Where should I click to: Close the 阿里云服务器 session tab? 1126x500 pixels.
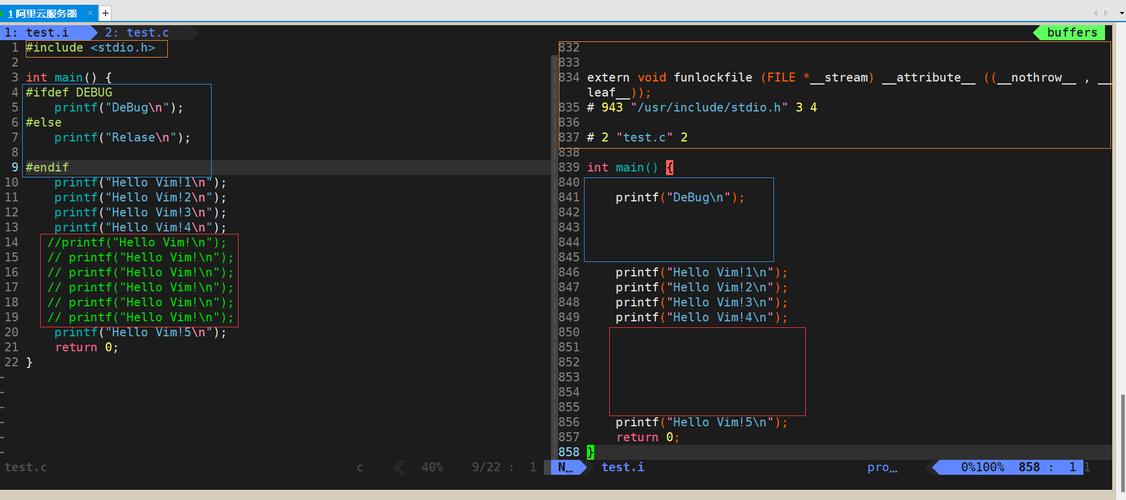pyautogui.click(x=90, y=14)
